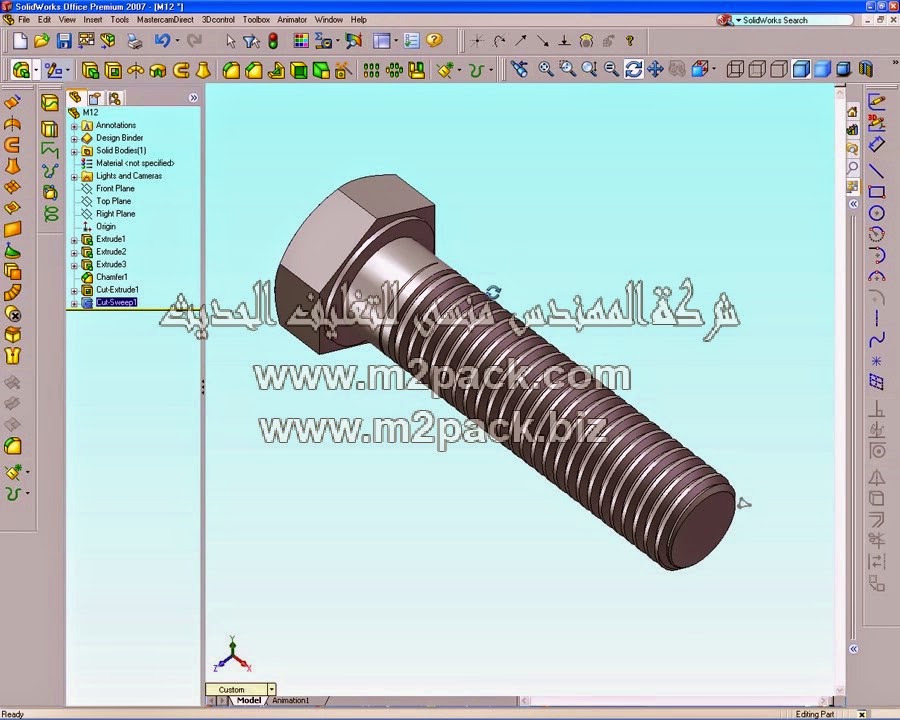Click Zoom to Area icon
This screenshot has width=900, height=720.
[568, 69]
